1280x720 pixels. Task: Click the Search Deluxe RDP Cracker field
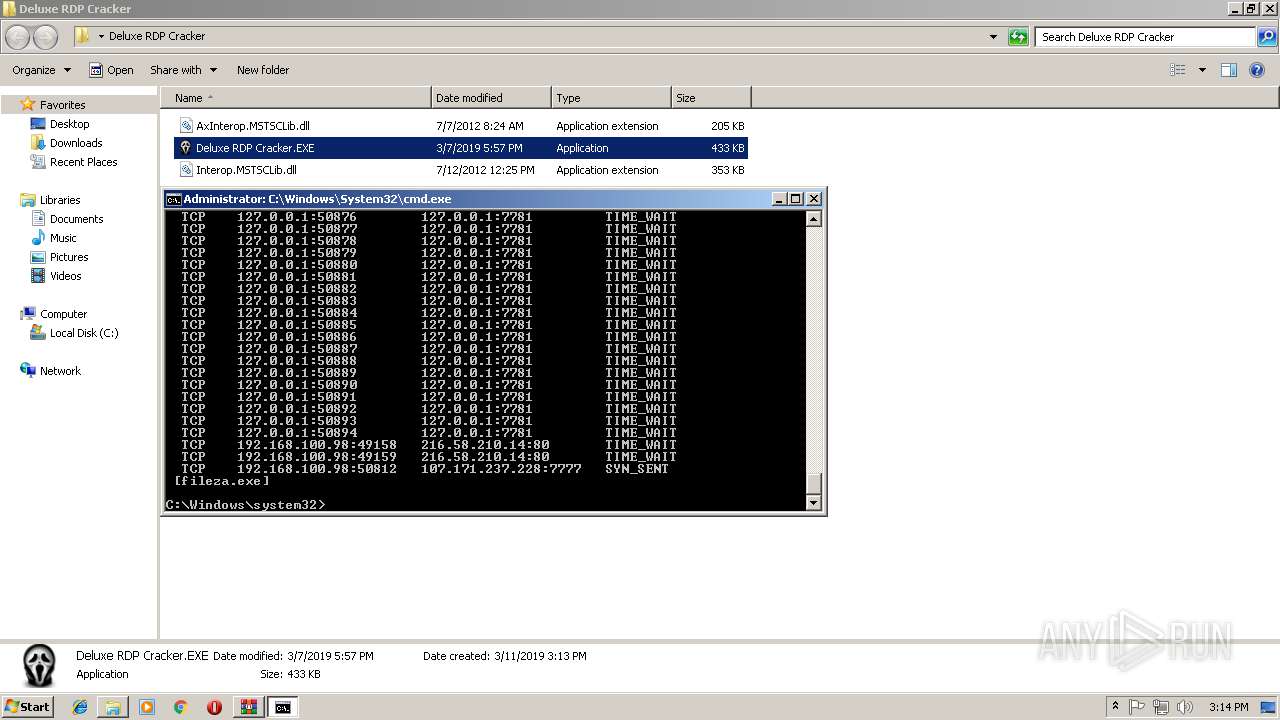click(x=1146, y=37)
